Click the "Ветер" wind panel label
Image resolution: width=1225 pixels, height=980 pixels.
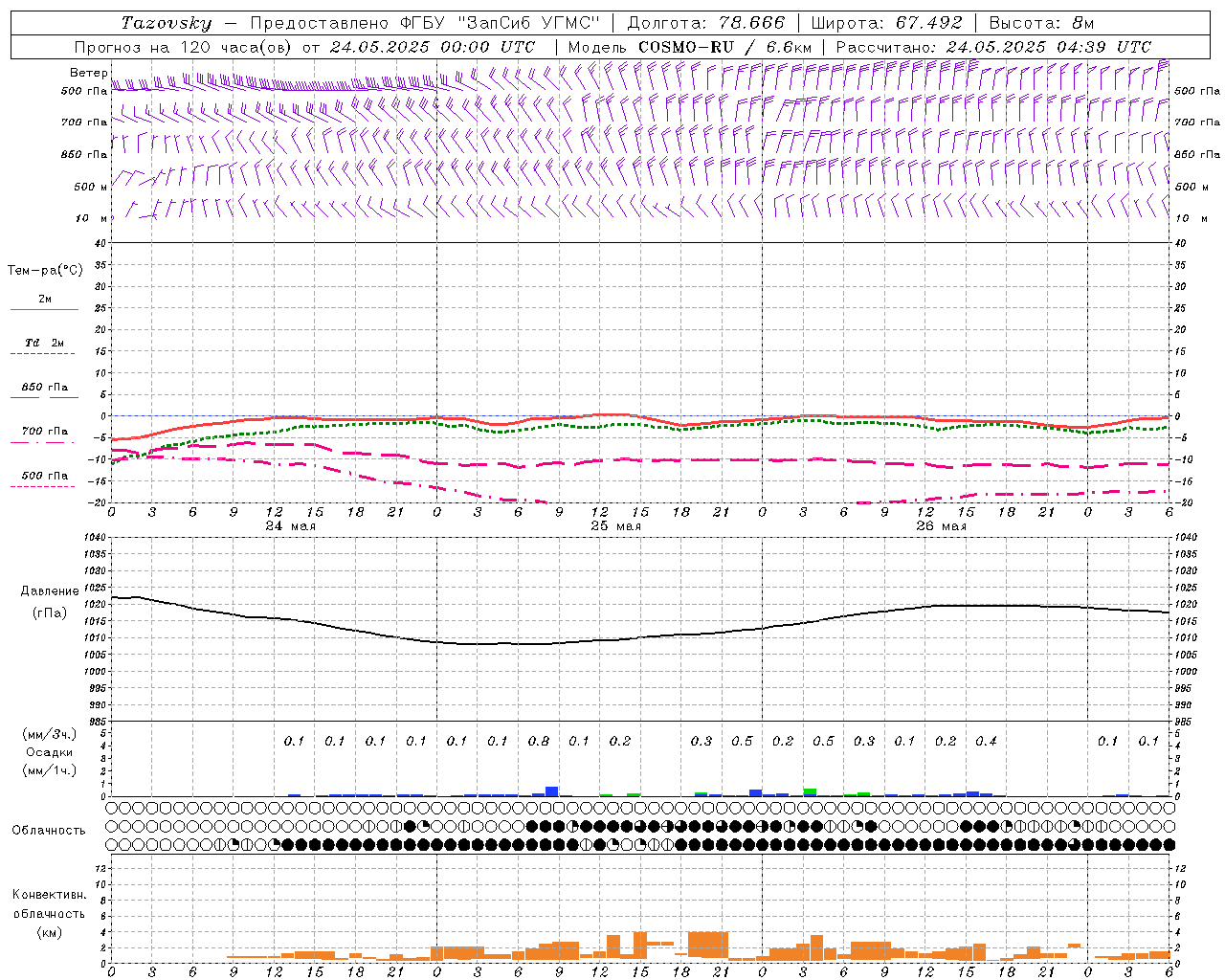(88, 73)
